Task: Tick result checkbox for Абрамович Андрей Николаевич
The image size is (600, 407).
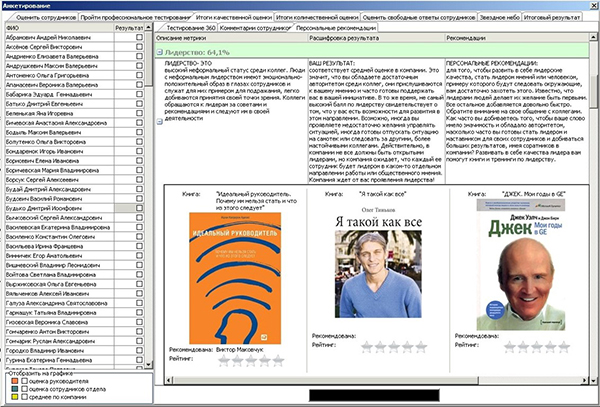Action: [x=139, y=37]
